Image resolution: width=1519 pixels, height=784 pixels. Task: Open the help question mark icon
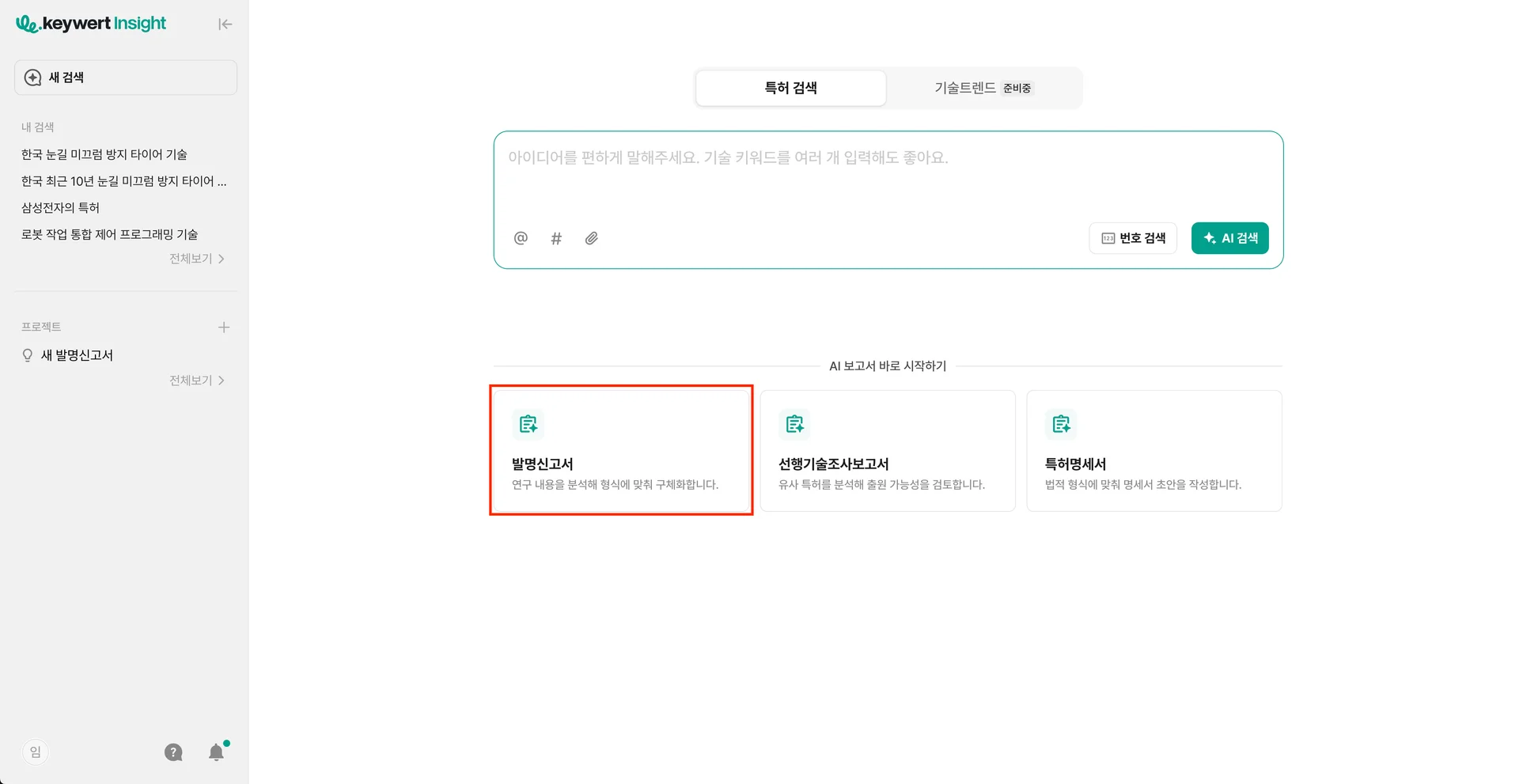(x=173, y=752)
